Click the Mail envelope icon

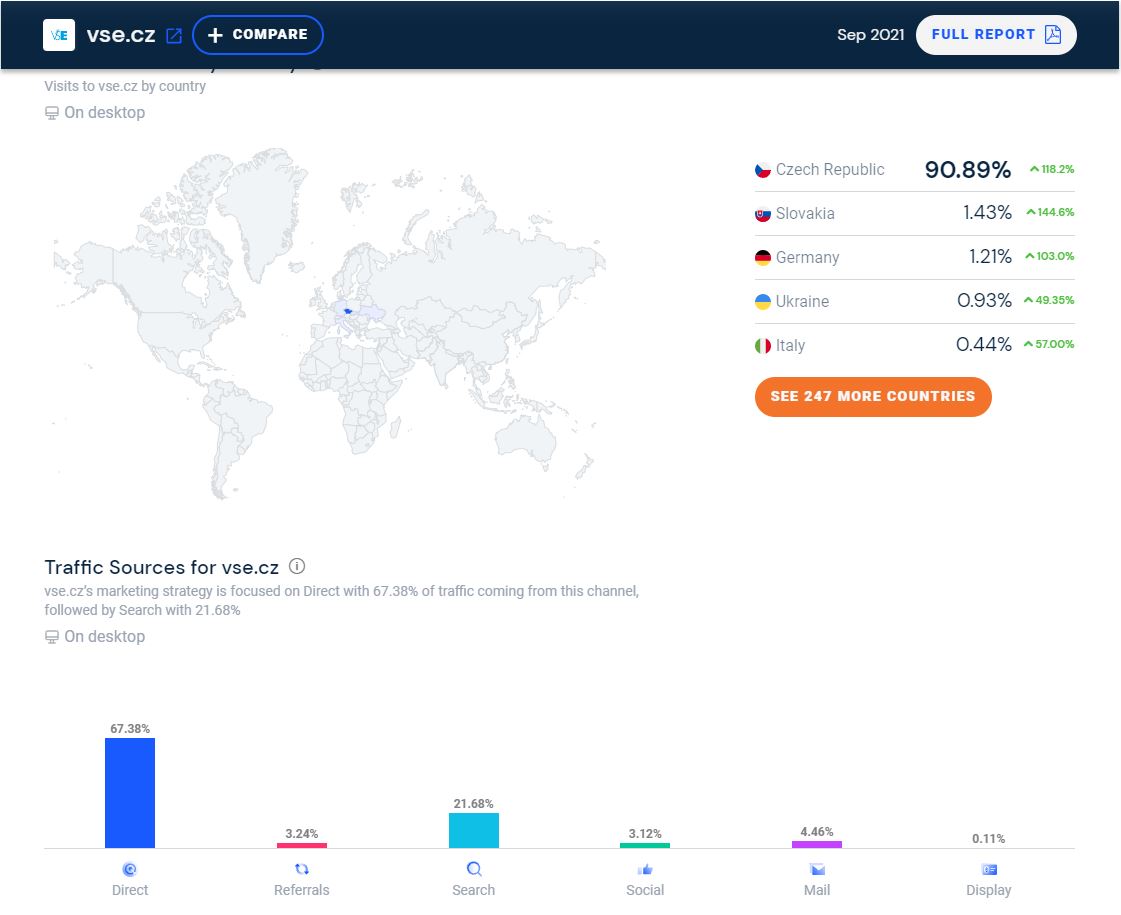coord(817,869)
